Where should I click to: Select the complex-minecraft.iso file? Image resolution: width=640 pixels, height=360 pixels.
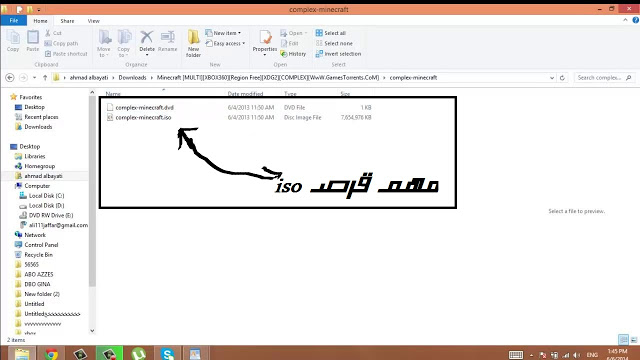click(x=143, y=118)
